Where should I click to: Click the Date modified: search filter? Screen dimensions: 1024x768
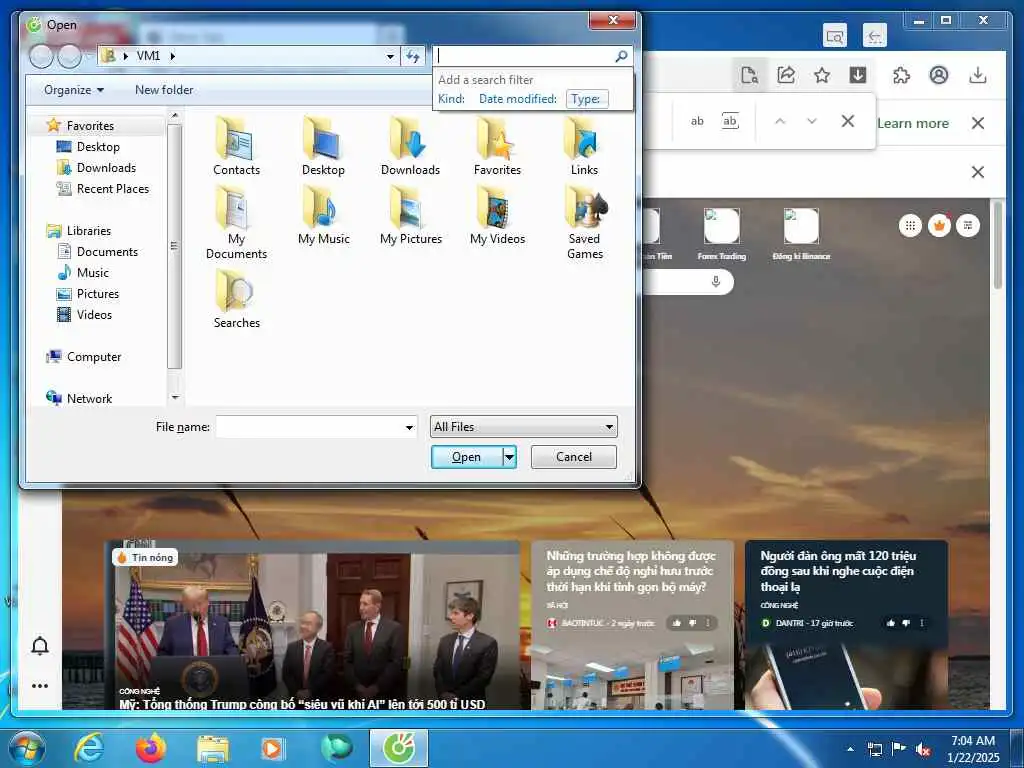tap(518, 99)
